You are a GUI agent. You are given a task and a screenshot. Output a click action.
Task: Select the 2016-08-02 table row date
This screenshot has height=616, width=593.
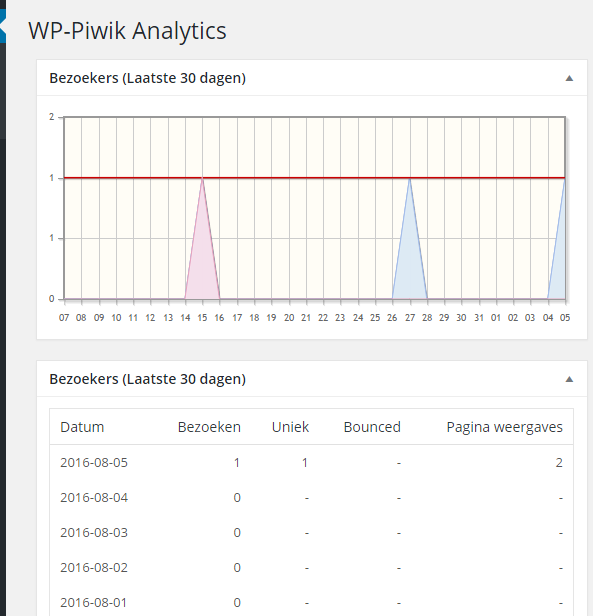[94, 568]
